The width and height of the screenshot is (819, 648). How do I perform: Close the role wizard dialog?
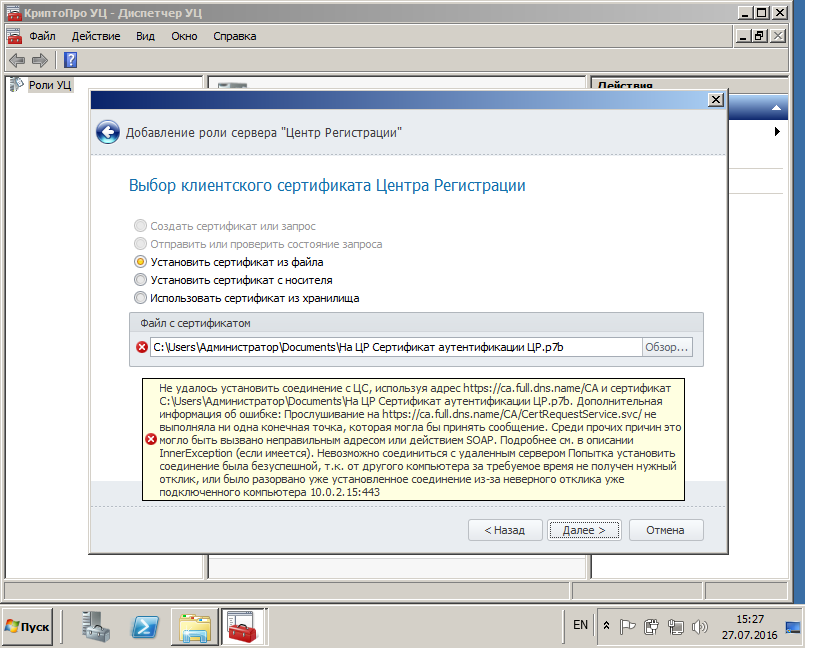(716, 99)
